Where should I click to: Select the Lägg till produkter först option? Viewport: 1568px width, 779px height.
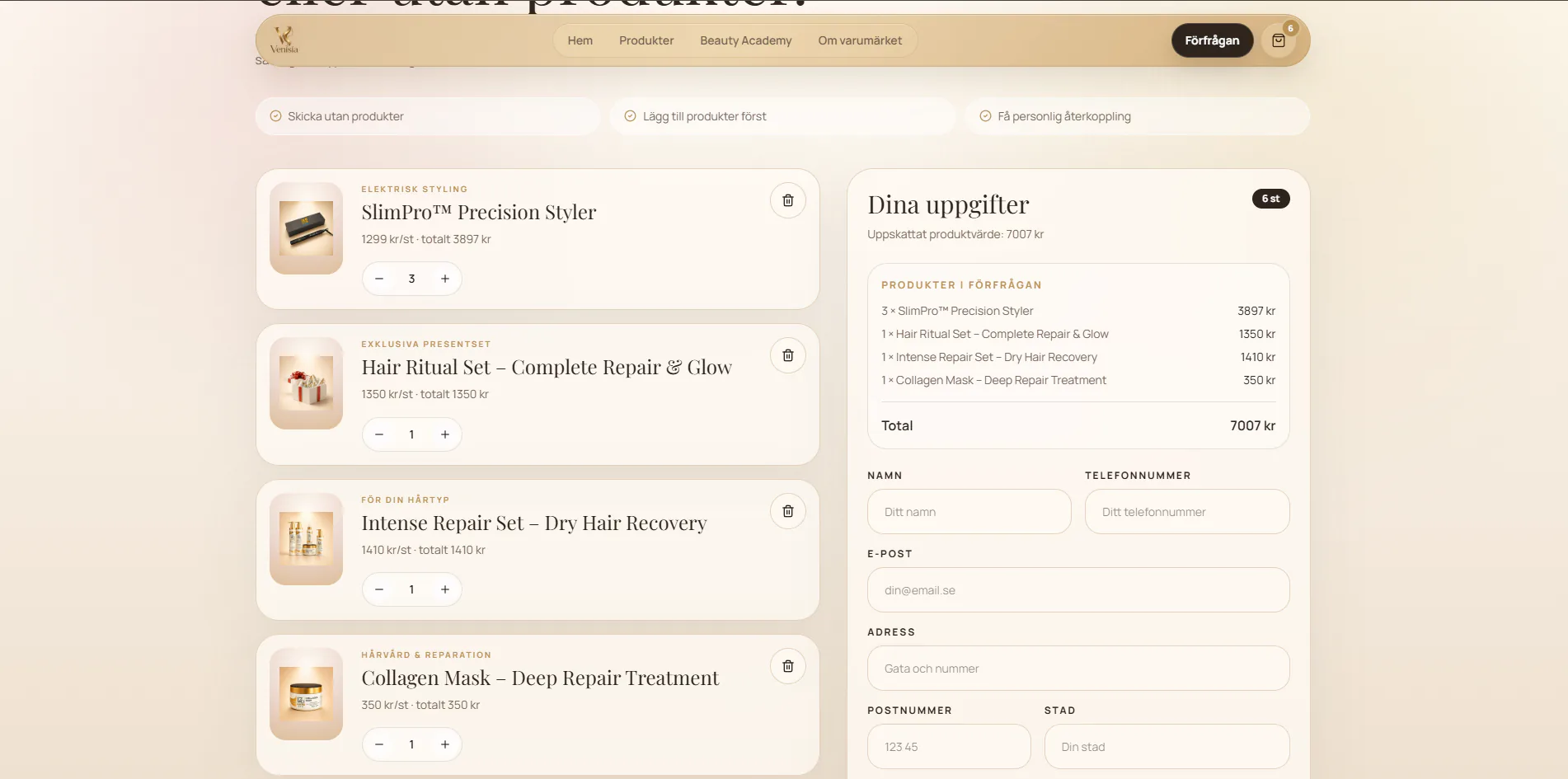coord(782,116)
